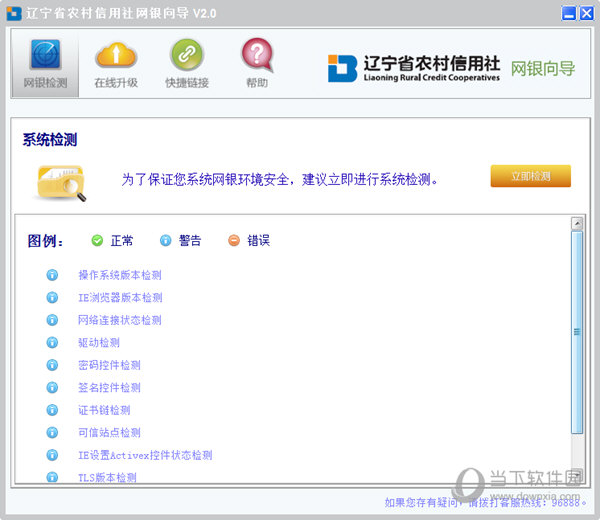Select the 可信站点检测 item
This screenshot has width=600, height=520.
point(109,432)
